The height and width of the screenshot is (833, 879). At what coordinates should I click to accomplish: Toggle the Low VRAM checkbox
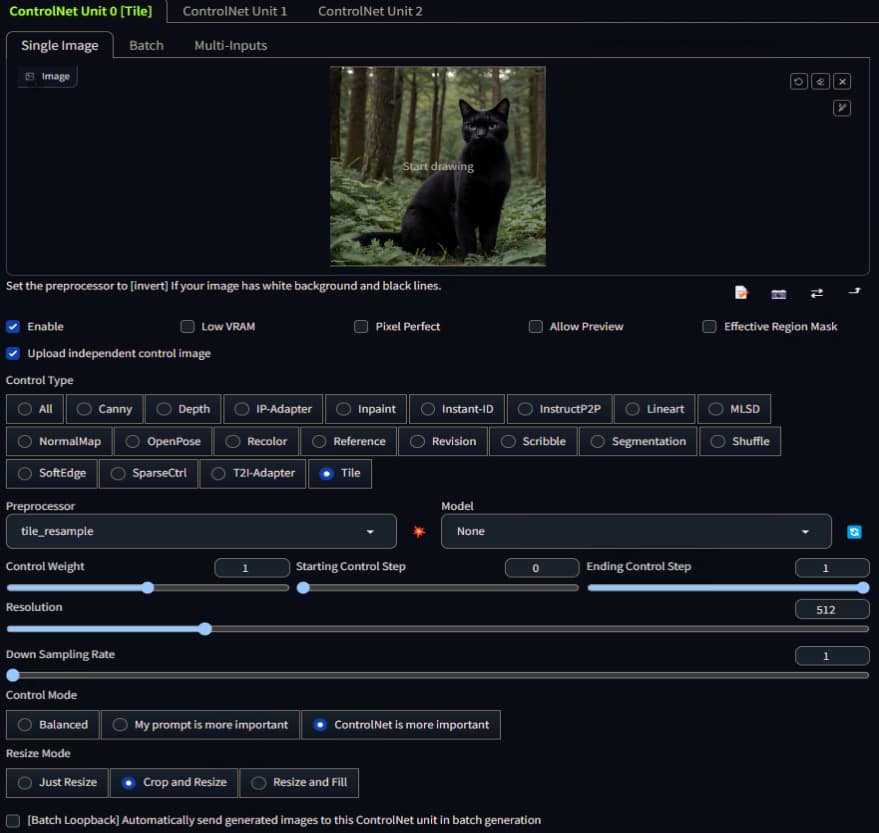tap(187, 327)
